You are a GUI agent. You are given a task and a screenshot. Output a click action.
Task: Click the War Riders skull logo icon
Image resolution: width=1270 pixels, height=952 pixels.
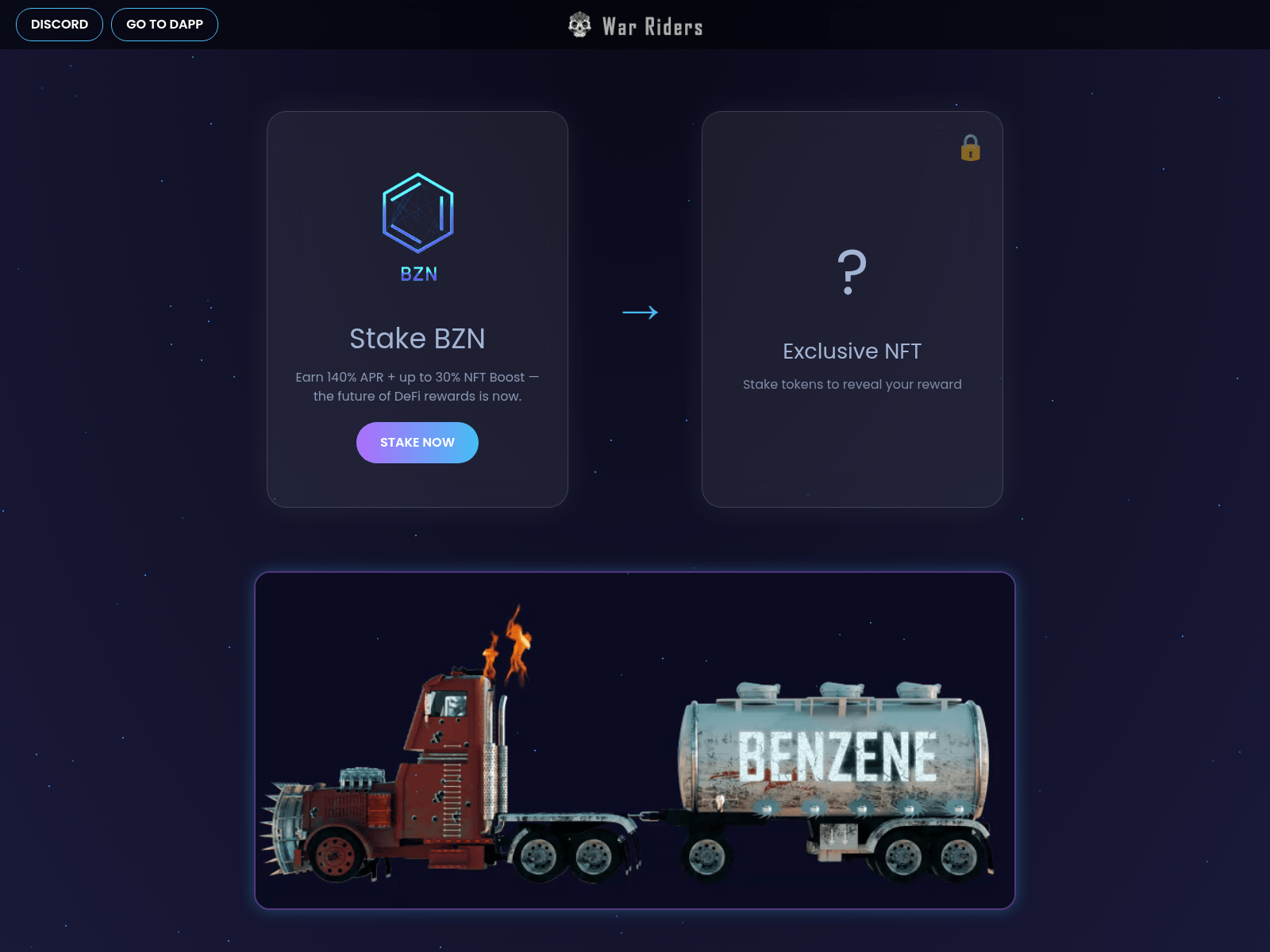point(580,25)
